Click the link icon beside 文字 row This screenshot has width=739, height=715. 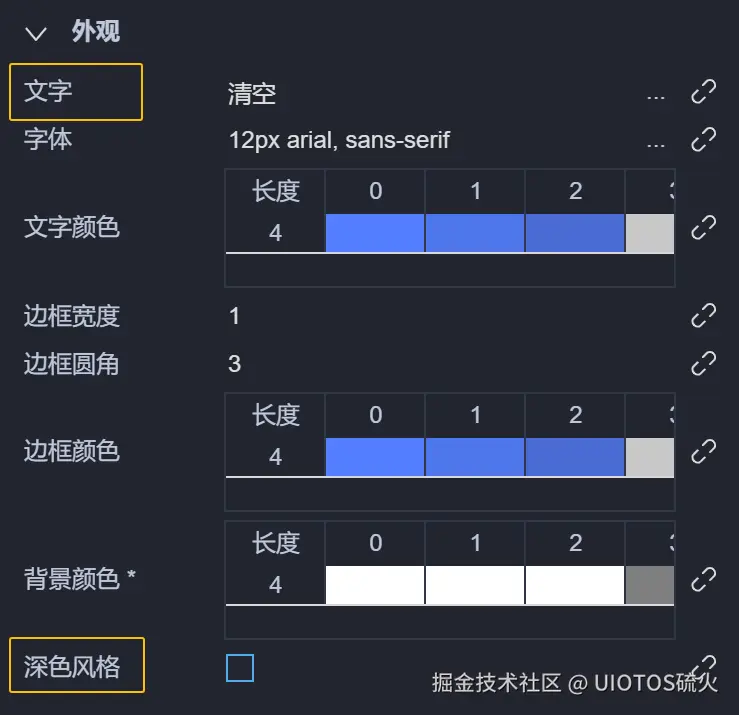point(704,93)
